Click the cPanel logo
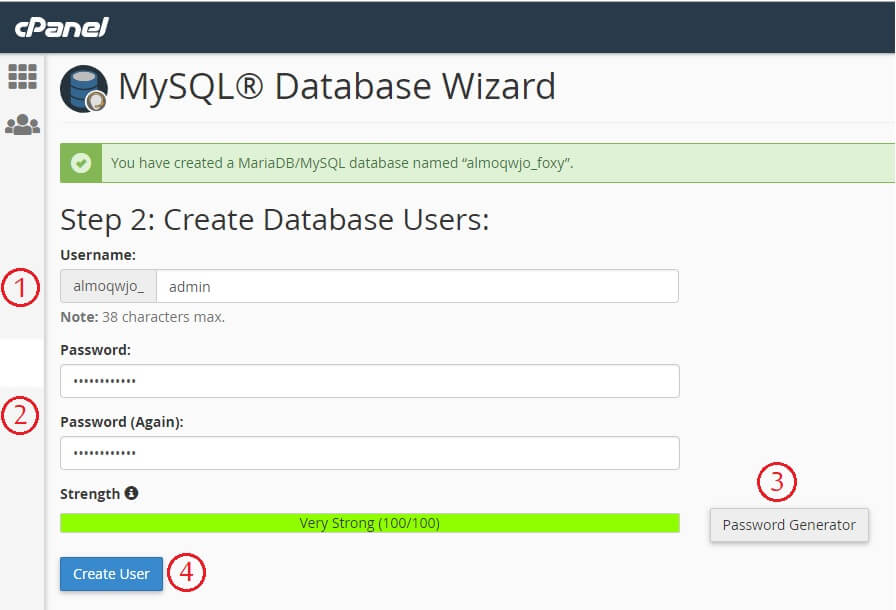 coord(62,27)
